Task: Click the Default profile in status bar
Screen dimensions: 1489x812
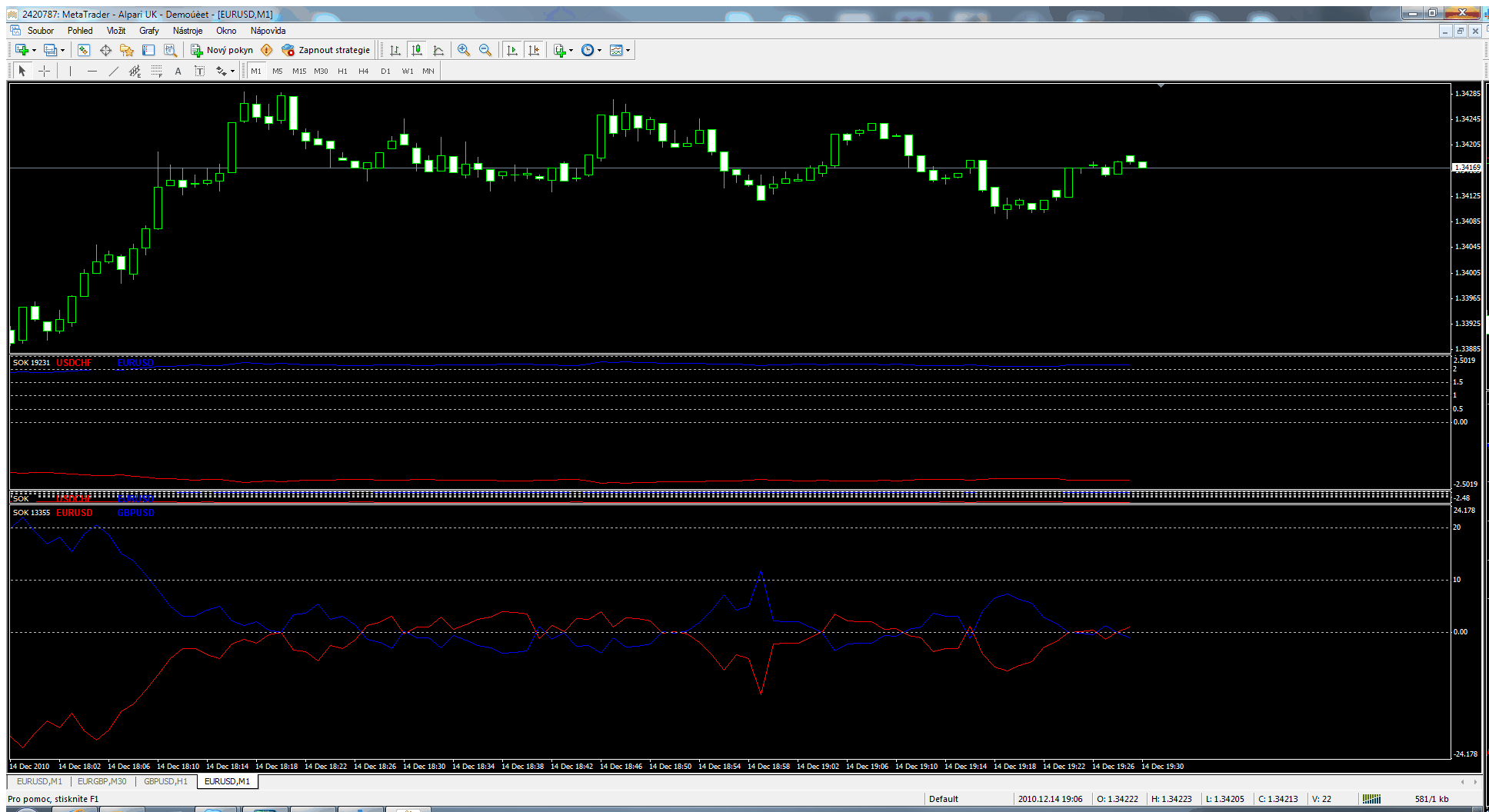Action: pyautogui.click(x=944, y=799)
